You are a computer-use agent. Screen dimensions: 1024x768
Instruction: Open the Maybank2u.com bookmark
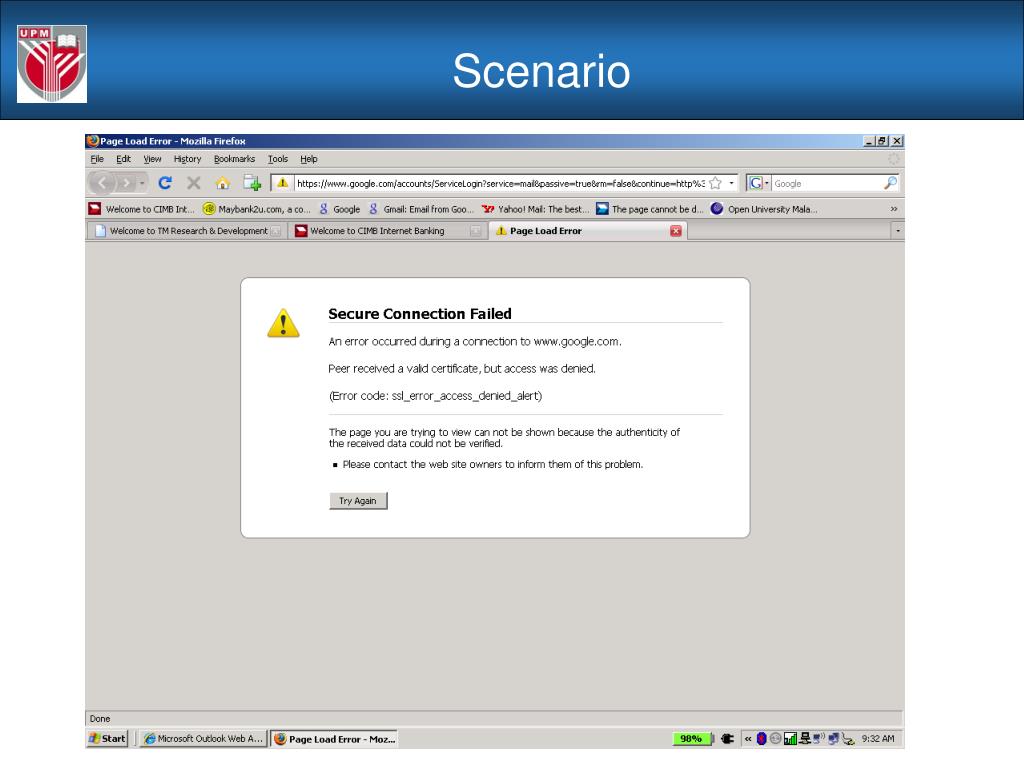pos(257,209)
